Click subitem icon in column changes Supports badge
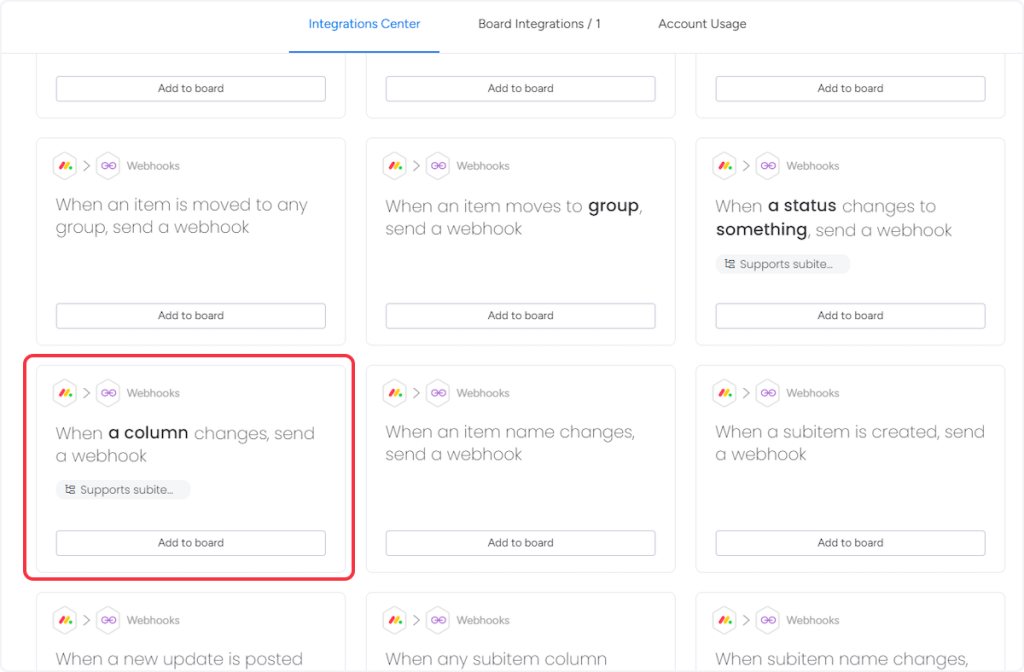This screenshot has height=672, width=1024. coord(70,490)
